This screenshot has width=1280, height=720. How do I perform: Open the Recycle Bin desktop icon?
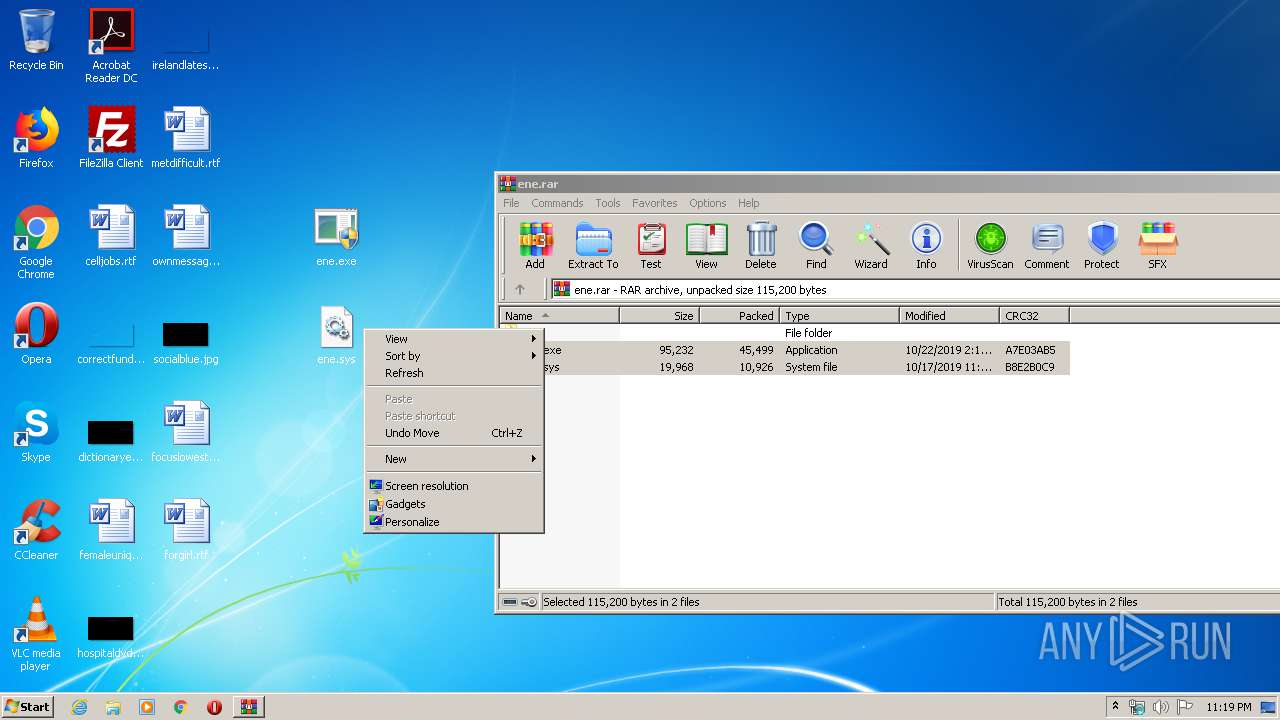pyautogui.click(x=36, y=40)
